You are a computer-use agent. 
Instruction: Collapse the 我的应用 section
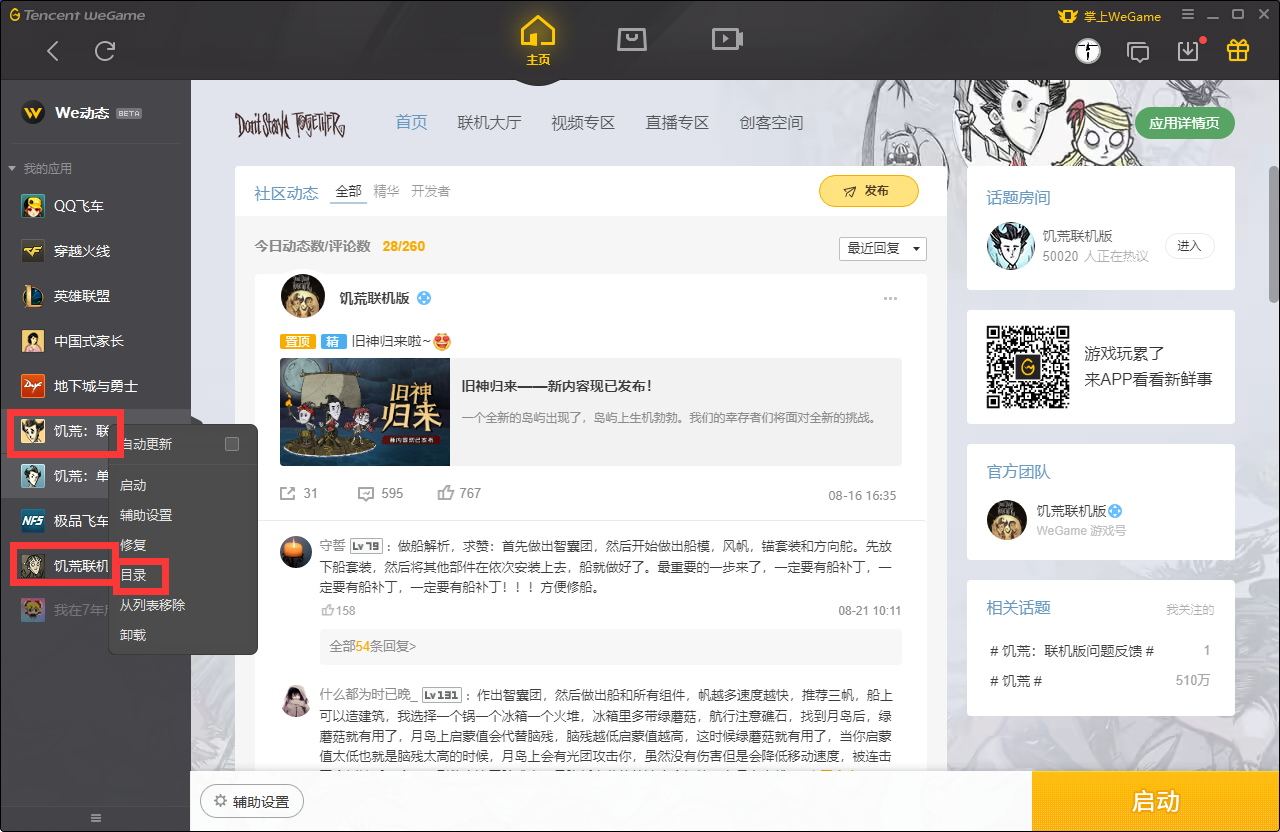[40, 168]
